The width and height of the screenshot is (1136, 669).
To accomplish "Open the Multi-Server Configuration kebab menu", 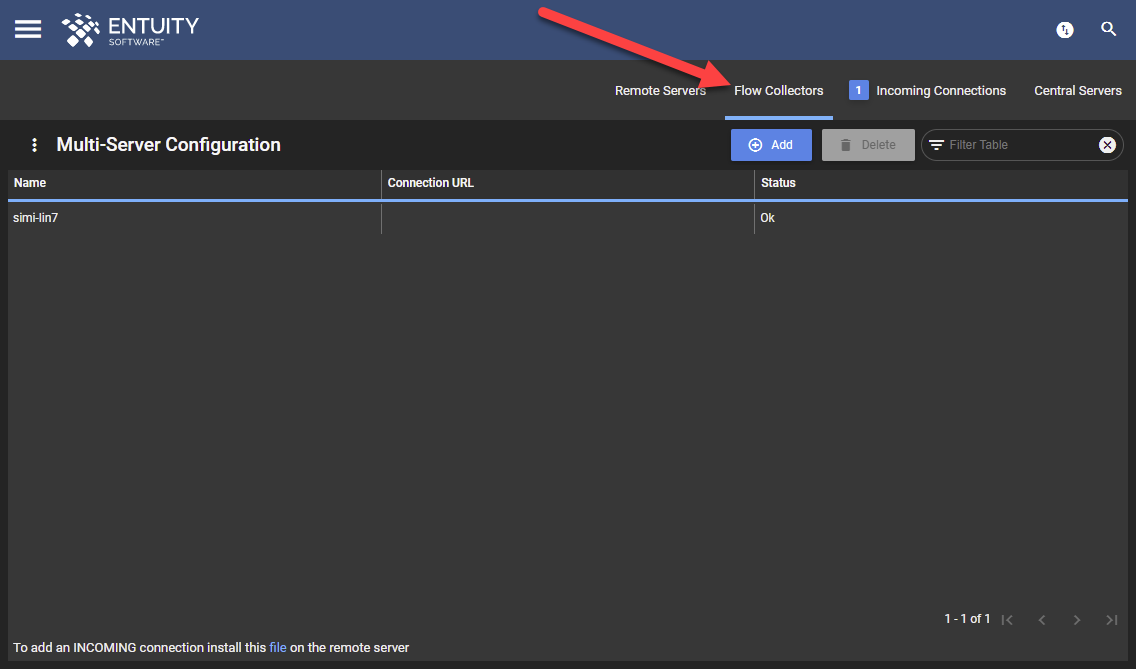I will (34, 145).
